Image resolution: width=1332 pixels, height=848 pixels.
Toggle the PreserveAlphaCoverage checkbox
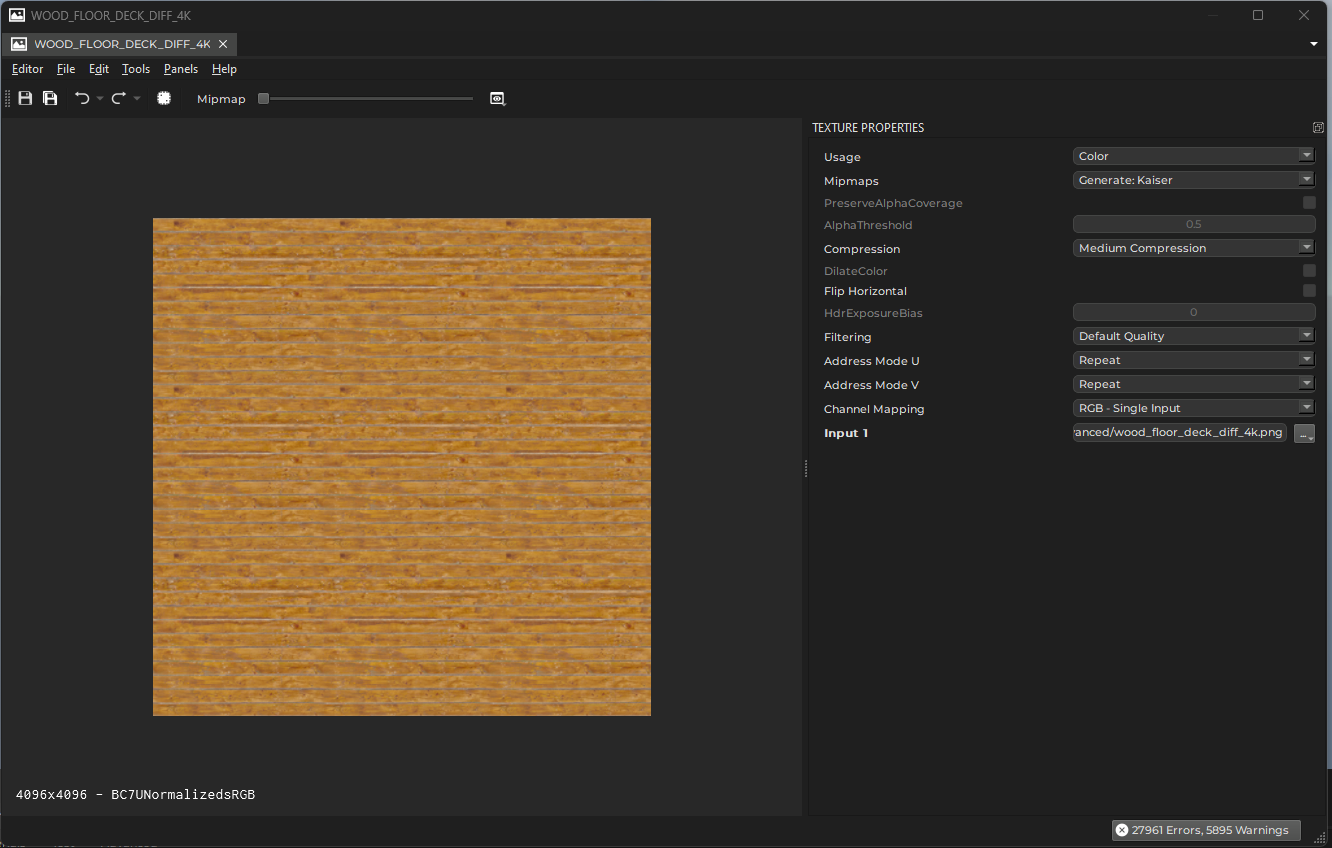(x=1309, y=202)
